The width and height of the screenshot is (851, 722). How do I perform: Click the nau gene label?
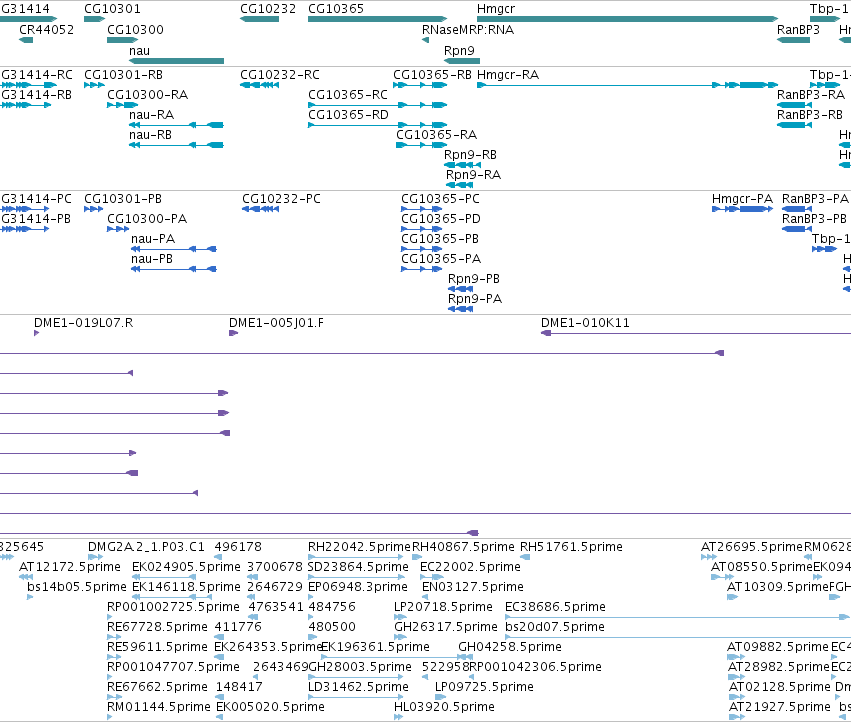tap(139, 50)
